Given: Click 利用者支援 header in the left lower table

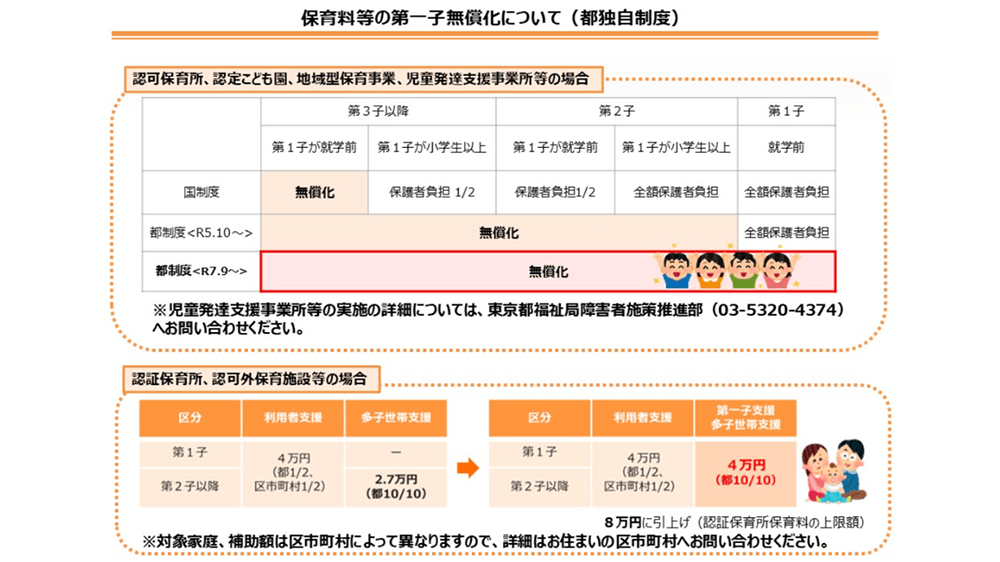Looking at the screenshot, I should (x=293, y=418).
